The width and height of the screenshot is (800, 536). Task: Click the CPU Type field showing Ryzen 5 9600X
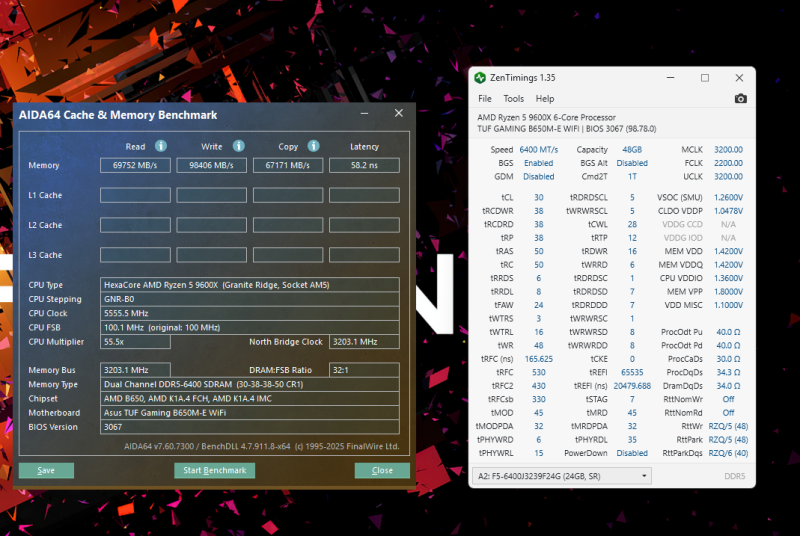point(249,285)
